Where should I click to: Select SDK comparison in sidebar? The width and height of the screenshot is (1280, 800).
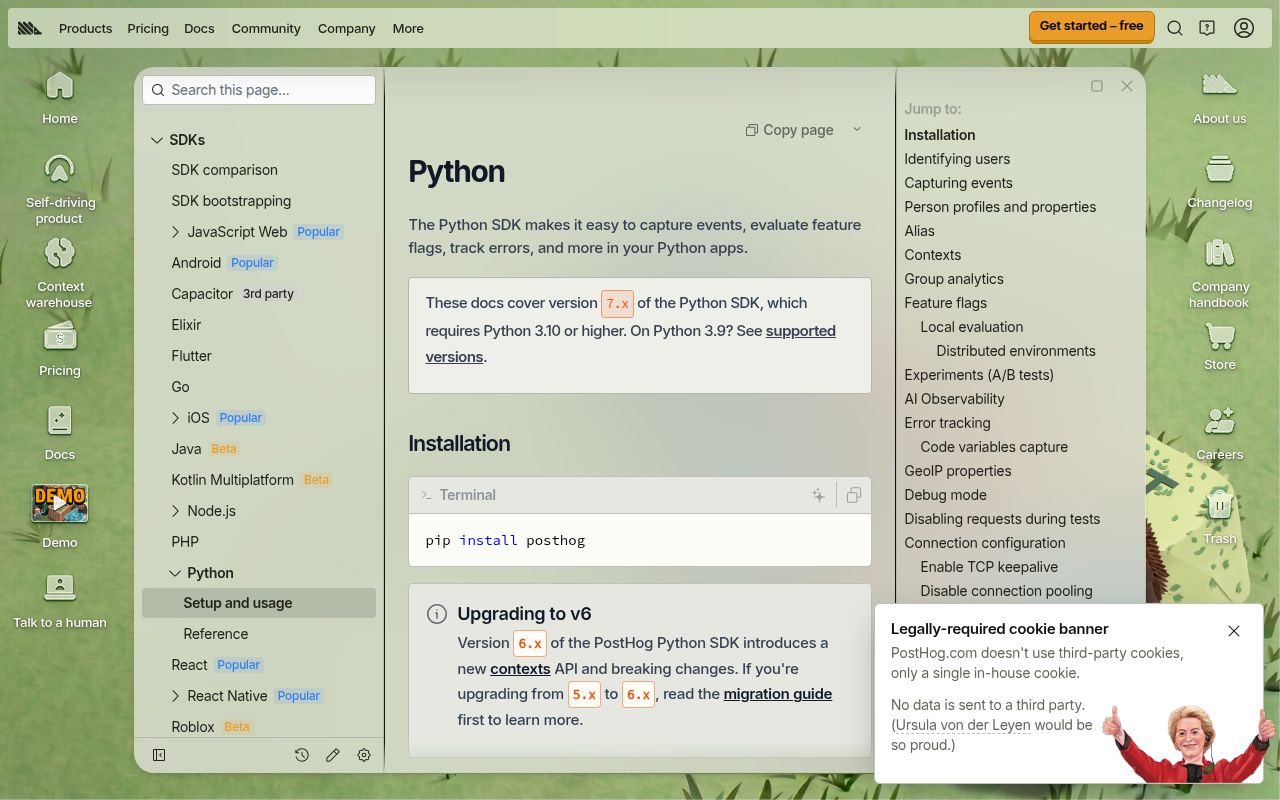224,170
